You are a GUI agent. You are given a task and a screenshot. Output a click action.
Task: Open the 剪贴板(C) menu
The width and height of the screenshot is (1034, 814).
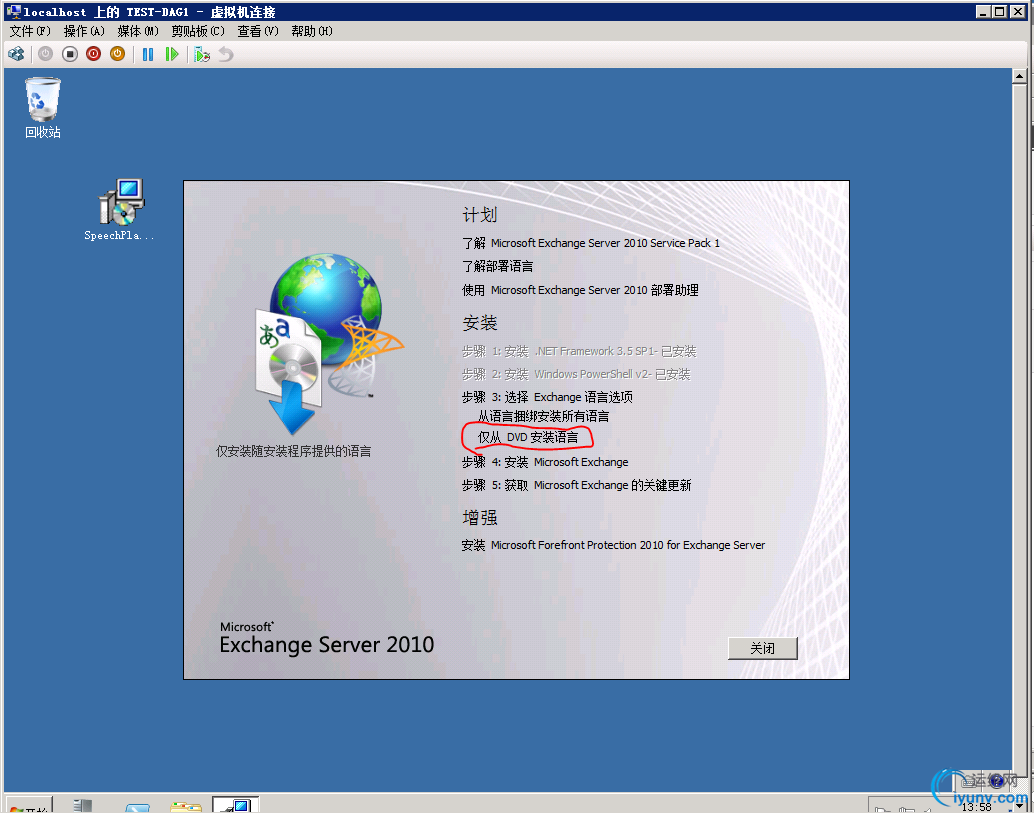click(198, 31)
